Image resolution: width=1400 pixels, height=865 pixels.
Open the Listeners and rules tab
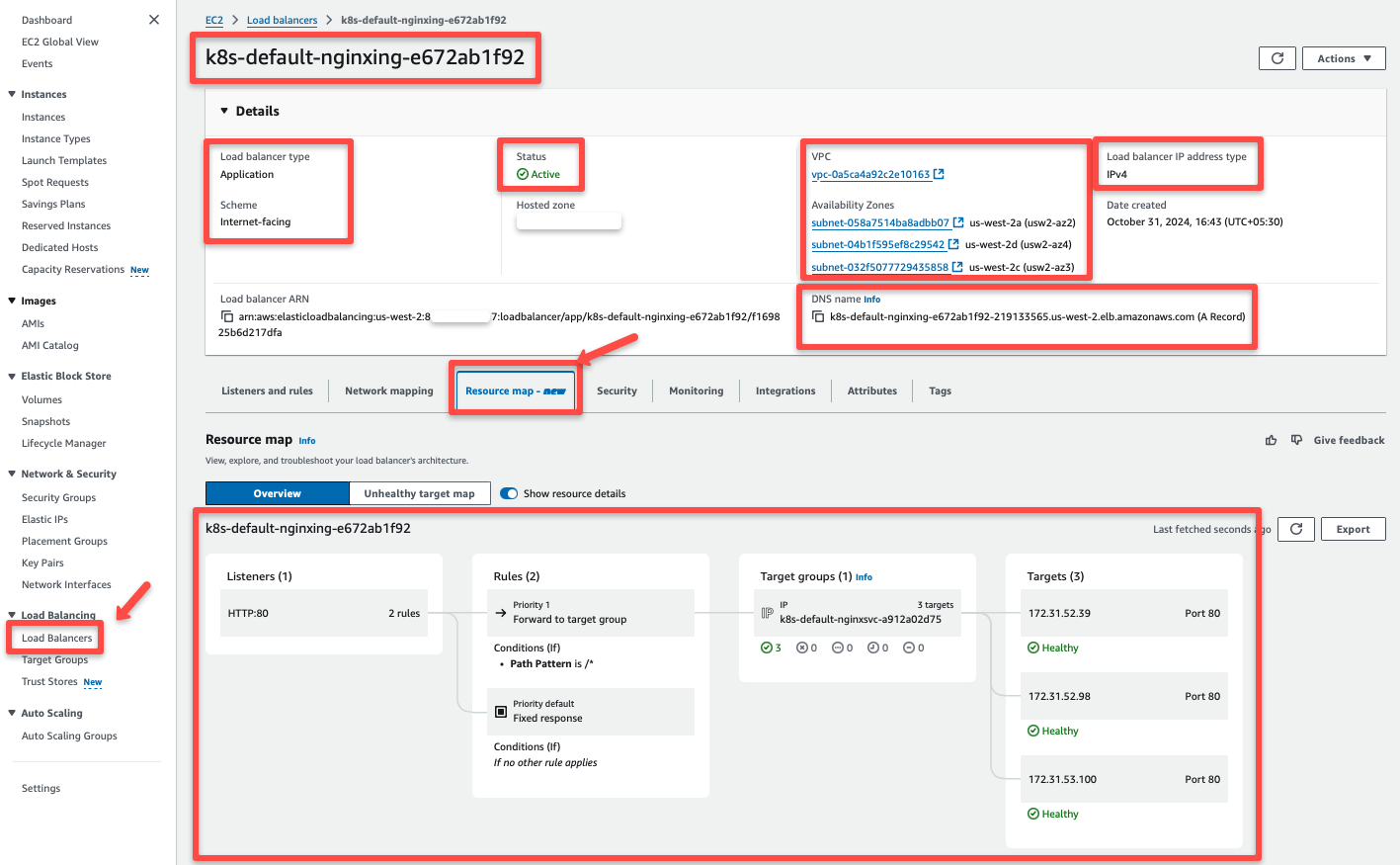click(267, 390)
